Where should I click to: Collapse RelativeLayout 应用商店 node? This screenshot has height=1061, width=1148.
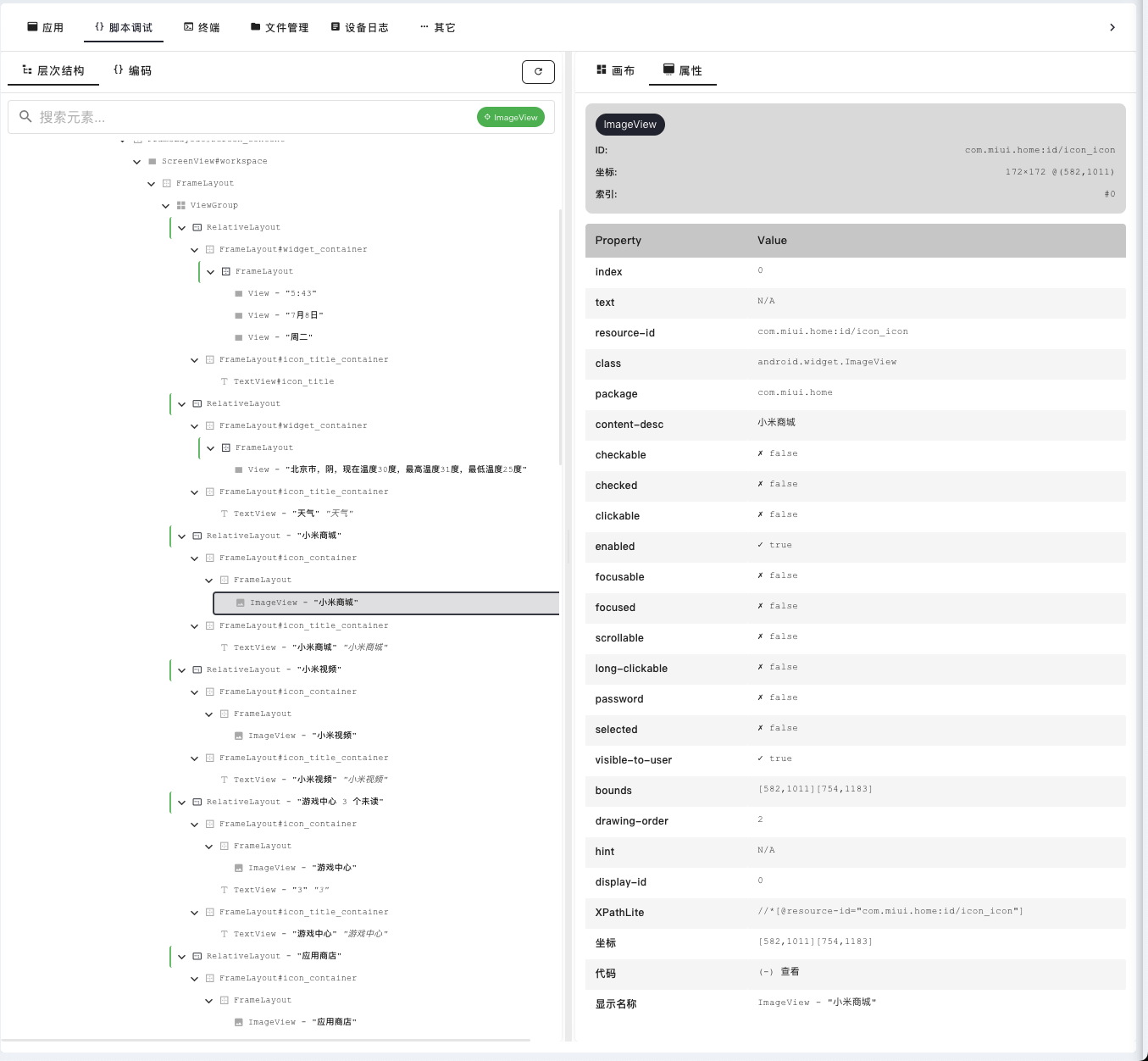pyautogui.click(x=182, y=956)
